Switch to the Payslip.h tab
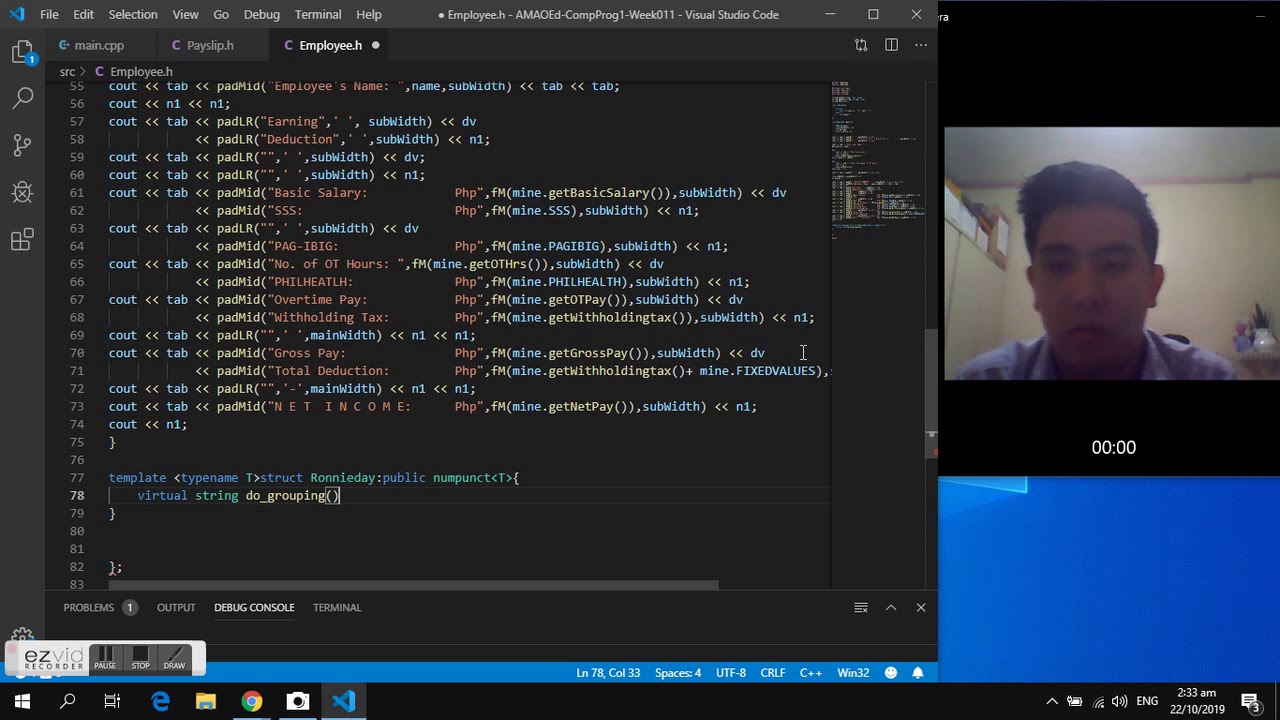 pyautogui.click(x=210, y=45)
